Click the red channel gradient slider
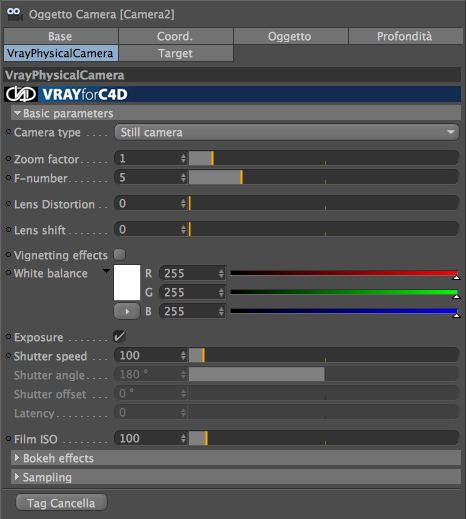466x519 pixels. (345, 274)
